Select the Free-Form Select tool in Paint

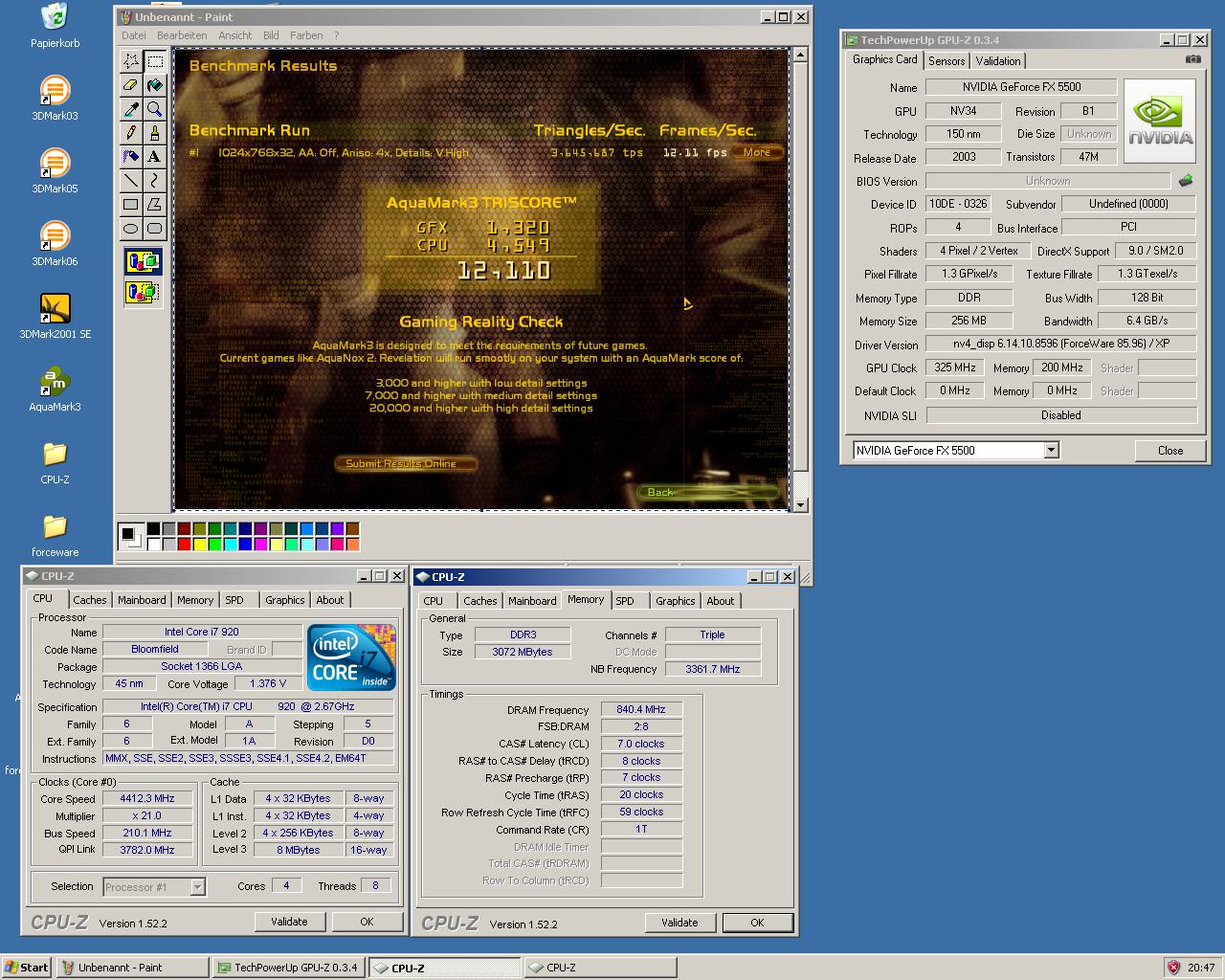[131, 62]
